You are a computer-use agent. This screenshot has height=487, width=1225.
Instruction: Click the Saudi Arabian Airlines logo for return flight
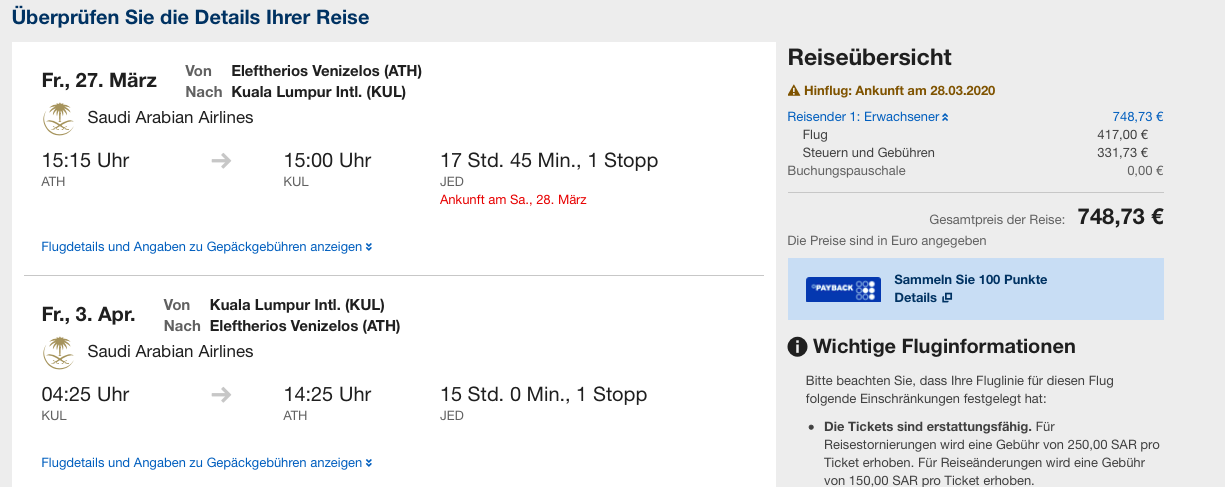tap(59, 353)
